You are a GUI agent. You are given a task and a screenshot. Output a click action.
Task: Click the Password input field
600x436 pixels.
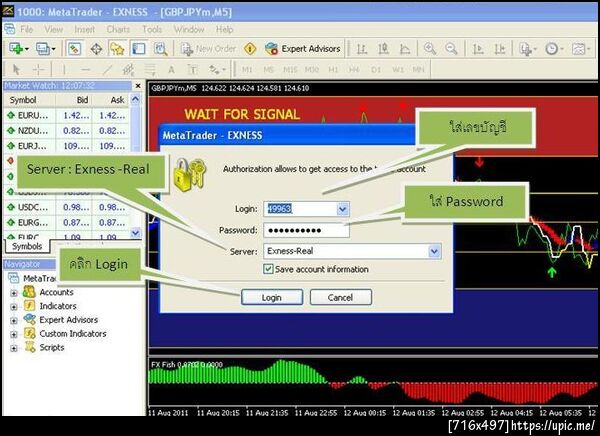point(306,230)
